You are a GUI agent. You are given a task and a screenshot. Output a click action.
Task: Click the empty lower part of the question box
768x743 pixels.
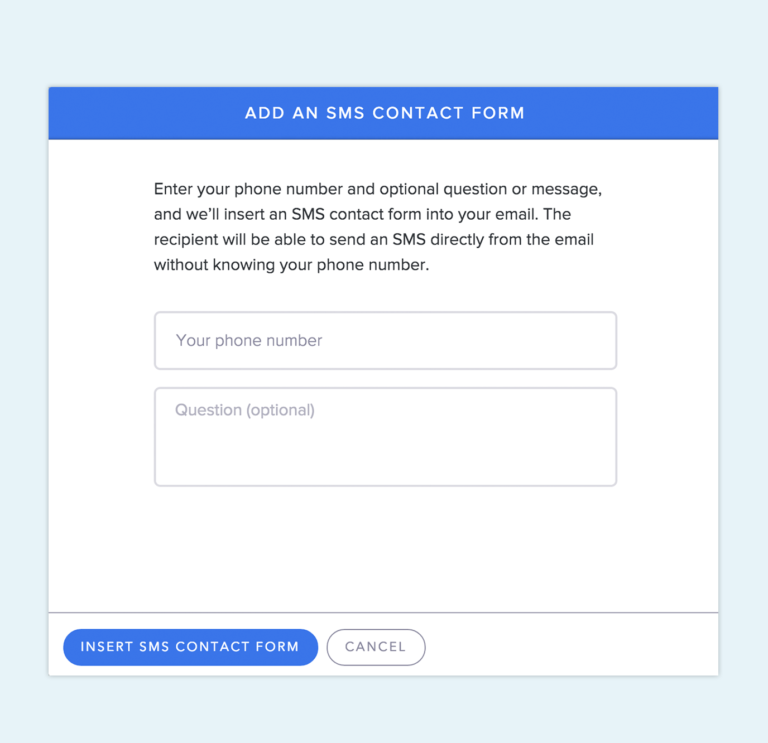tap(385, 458)
